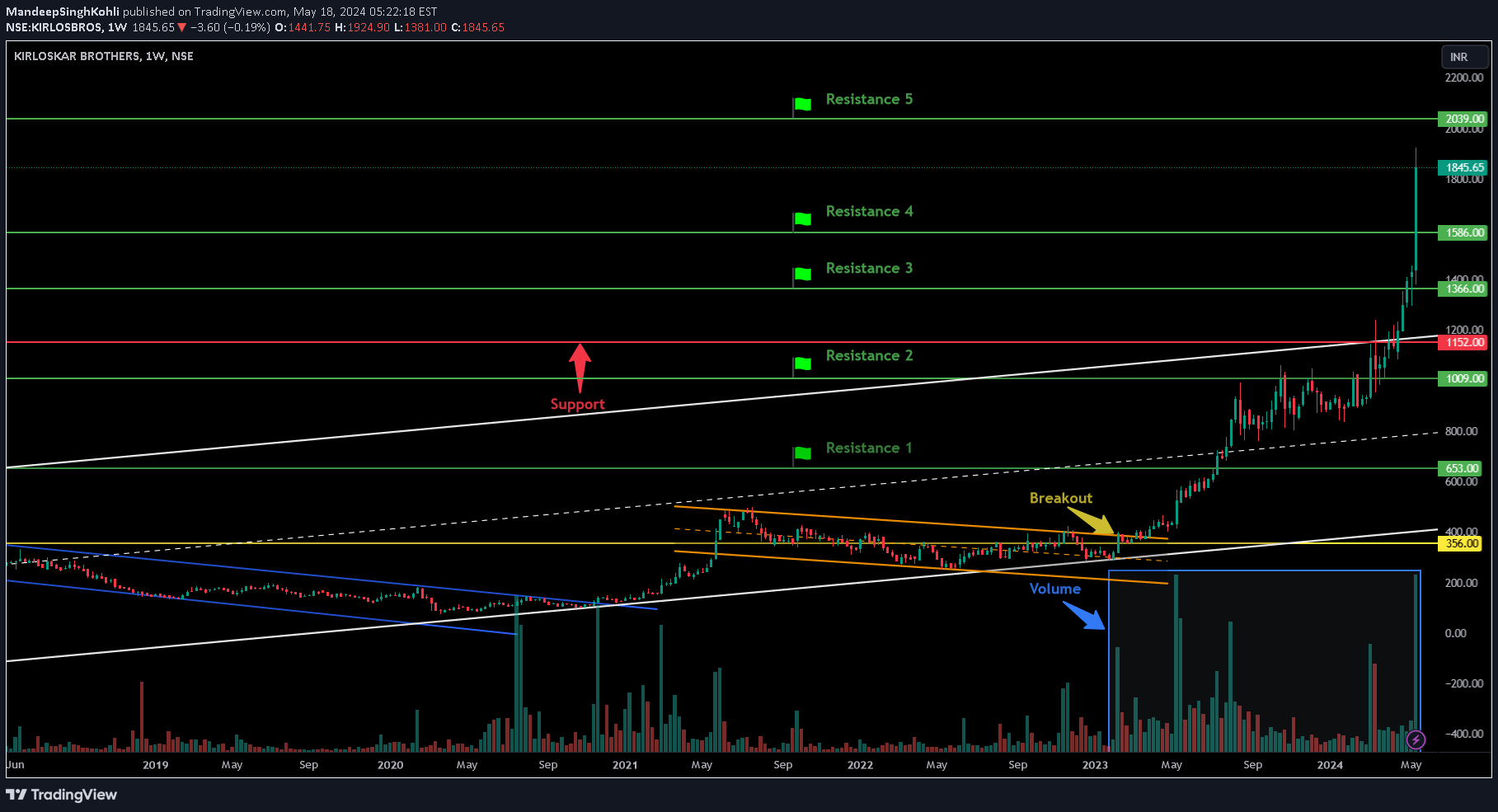Screen dimensions: 1498x812
Task: Select the 'Resistance 4' text label
Action: tap(869, 211)
